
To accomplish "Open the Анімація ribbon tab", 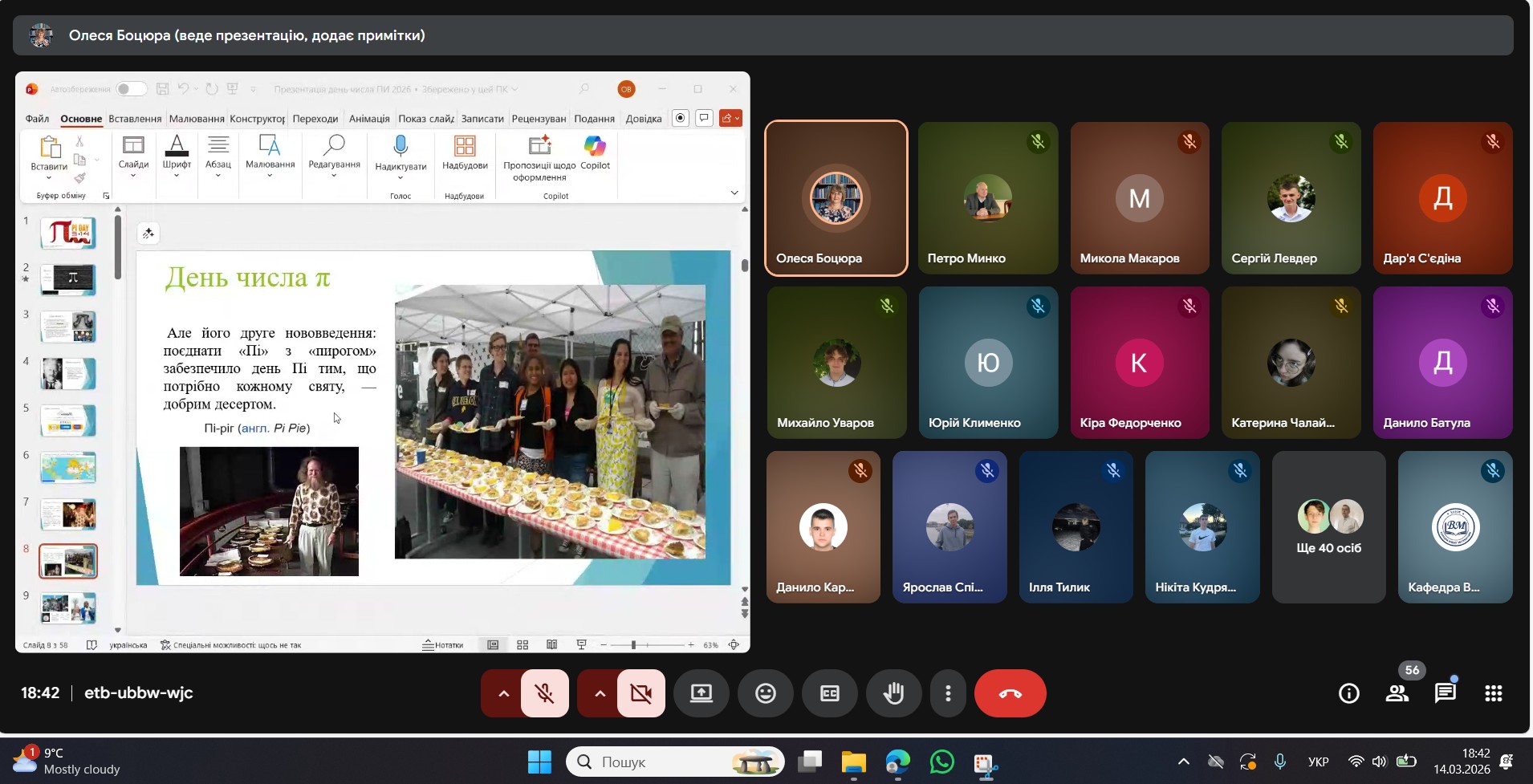I will 369,119.
